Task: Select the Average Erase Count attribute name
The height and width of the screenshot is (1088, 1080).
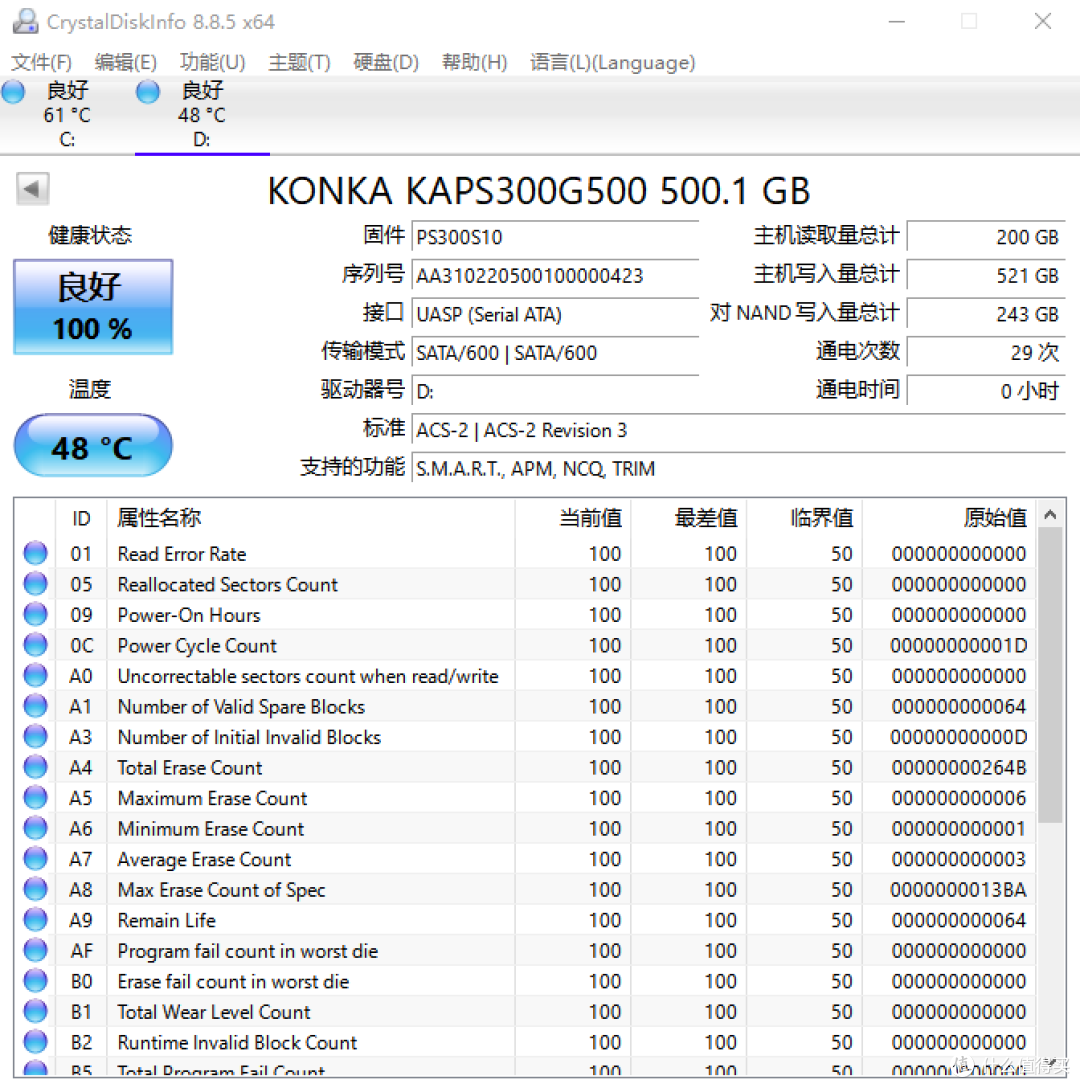Action: [x=204, y=859]
